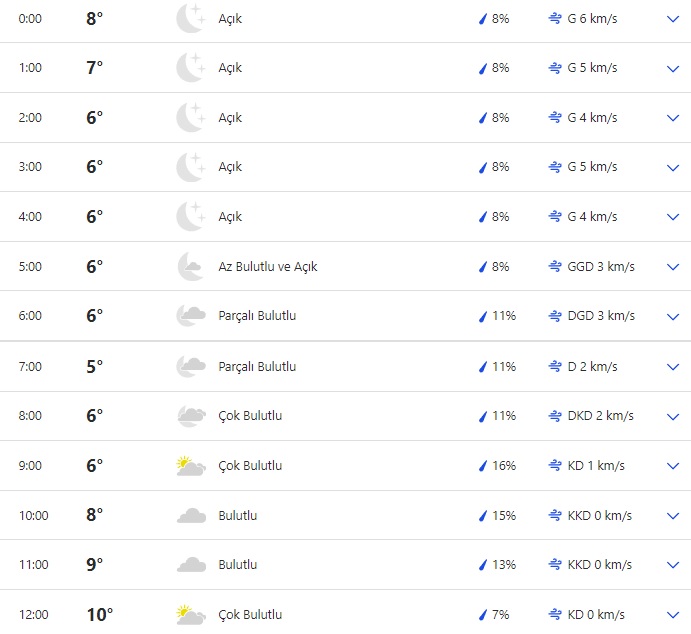The image size is (691, 634).
Task: Expand the 0:00 hourly forecast details
Action: pyautogui.click(x=672, y=19)
